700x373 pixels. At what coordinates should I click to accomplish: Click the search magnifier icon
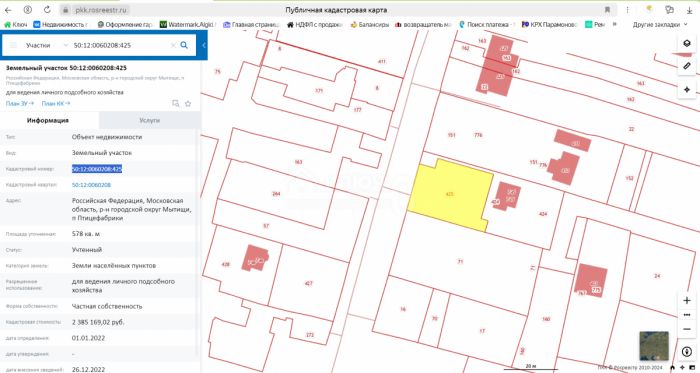coord(184,45)
